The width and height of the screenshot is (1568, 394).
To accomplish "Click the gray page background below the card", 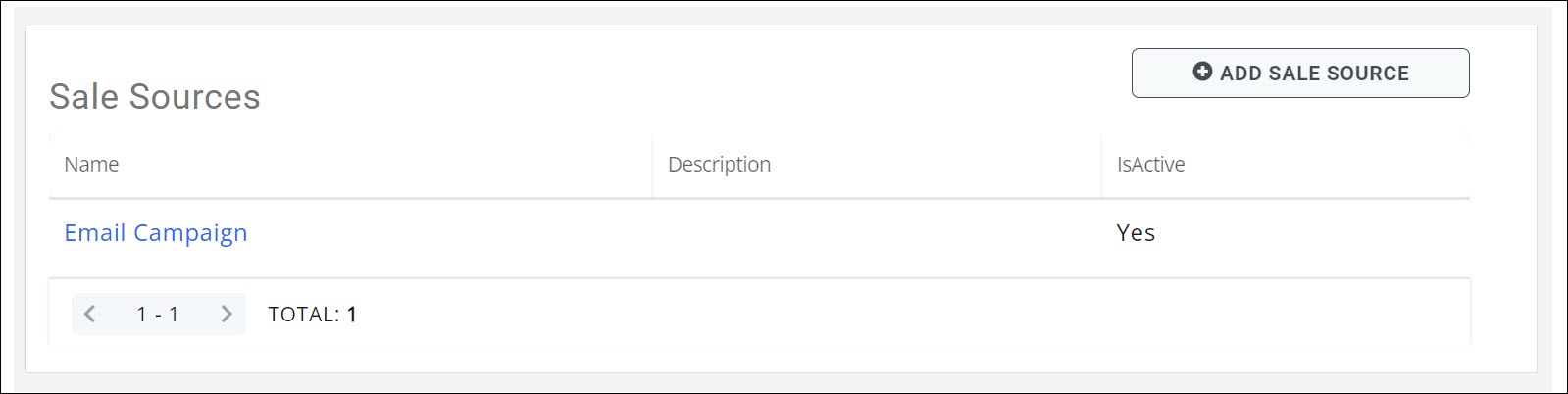I will 784,382.
